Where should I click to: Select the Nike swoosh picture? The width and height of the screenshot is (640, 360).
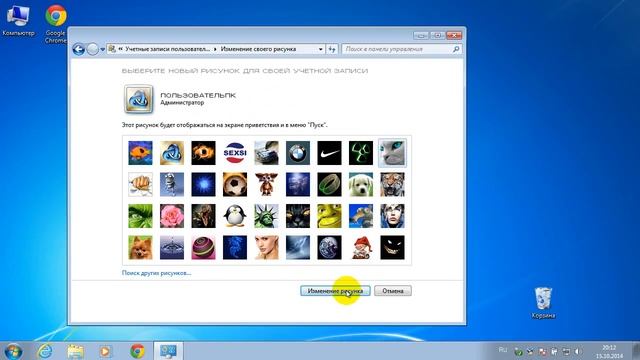point(329,153)
